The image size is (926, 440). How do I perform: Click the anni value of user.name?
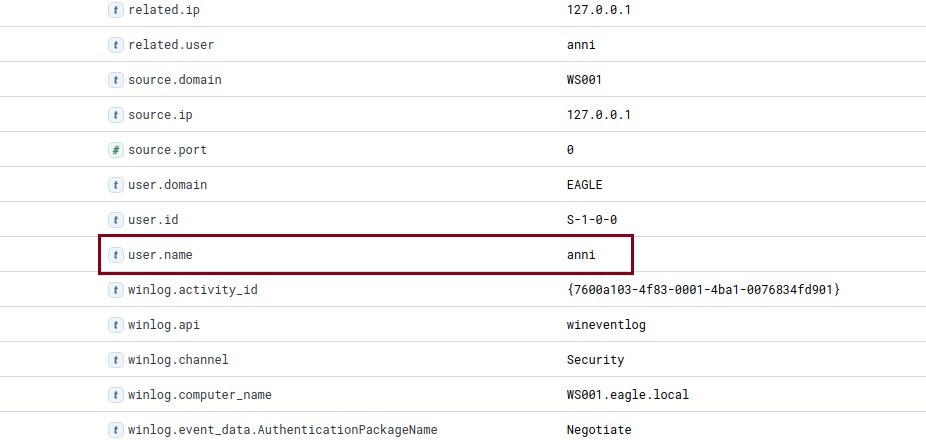581,255
